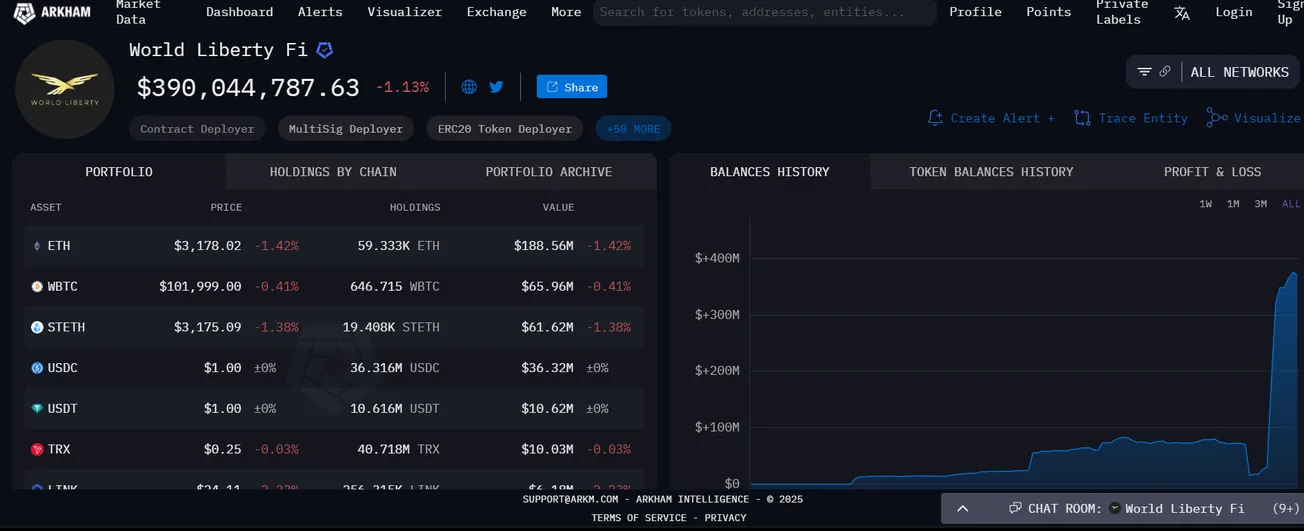The height and width of the screenshot is (531, 1304).
Task: Switch to PORTFOLIO tab
Action: (119, 172)
